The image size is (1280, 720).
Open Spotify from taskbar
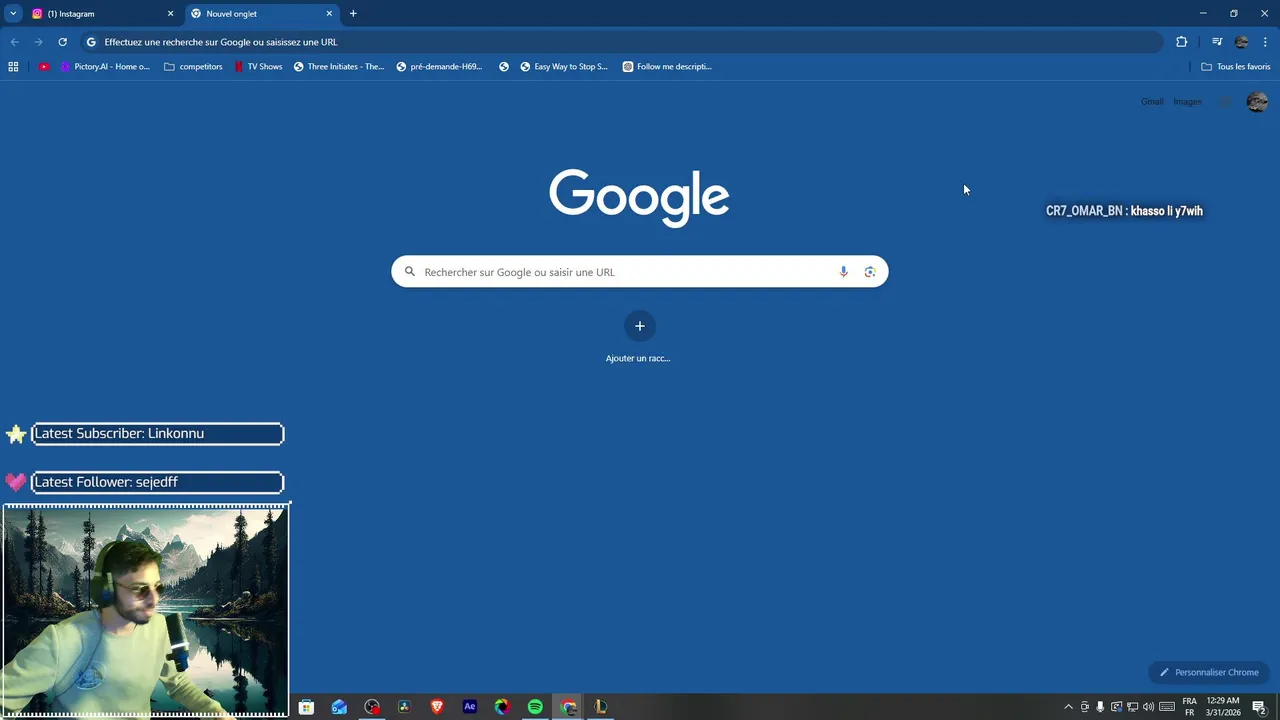click(535, 707)
